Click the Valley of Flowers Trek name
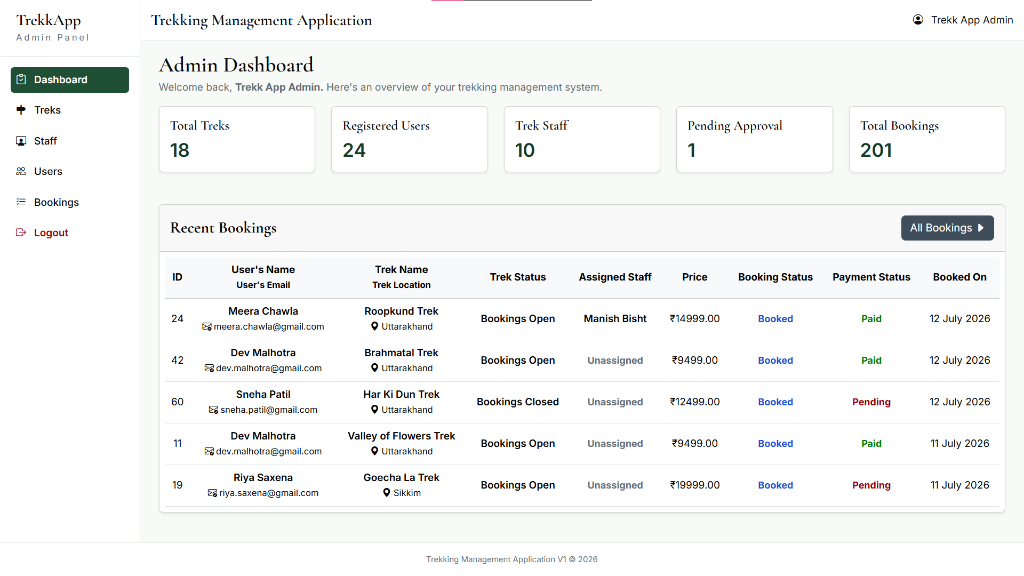 [x=401, y=436]
